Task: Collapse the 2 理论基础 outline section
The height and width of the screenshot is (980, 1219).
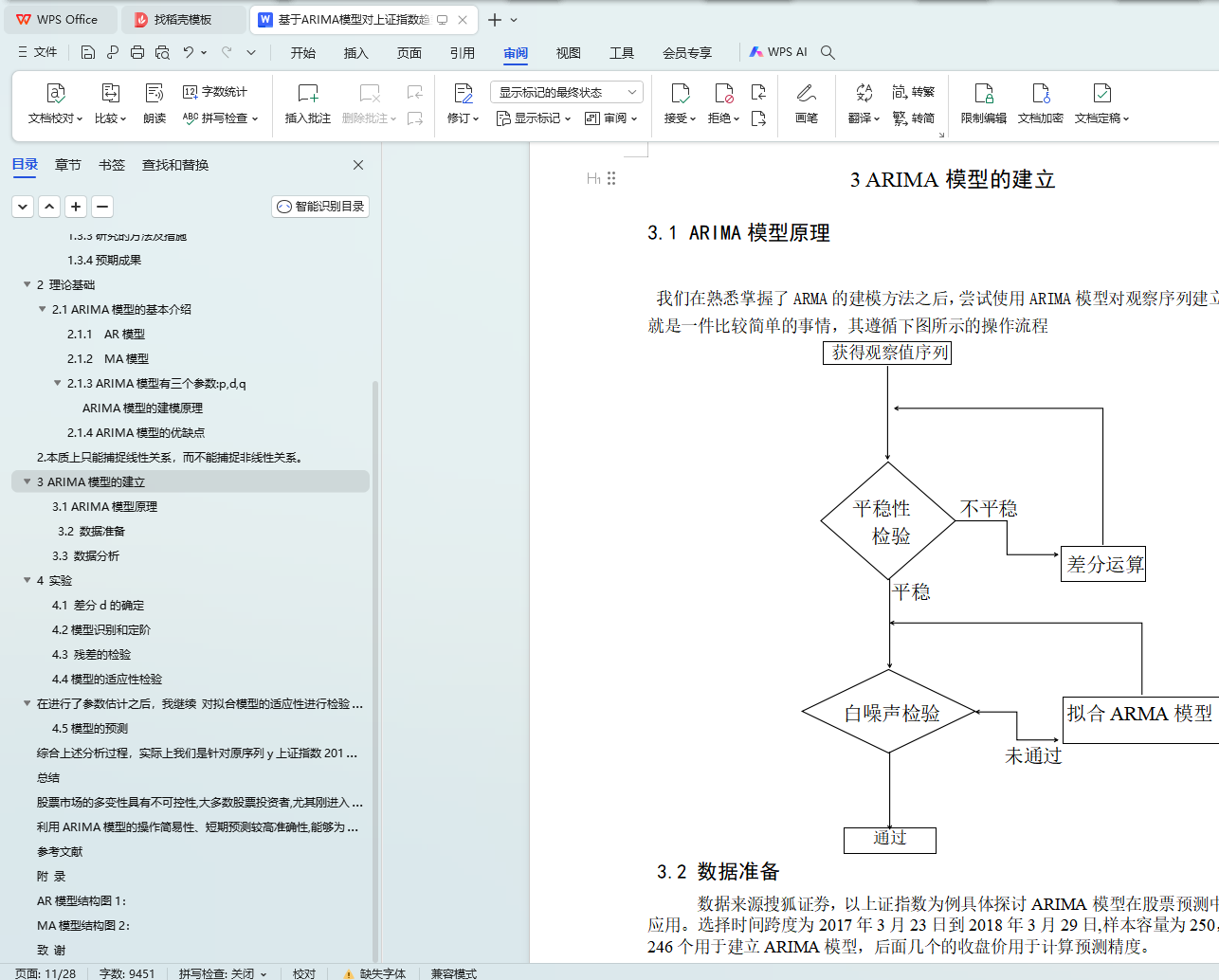Action: point(27,284)
